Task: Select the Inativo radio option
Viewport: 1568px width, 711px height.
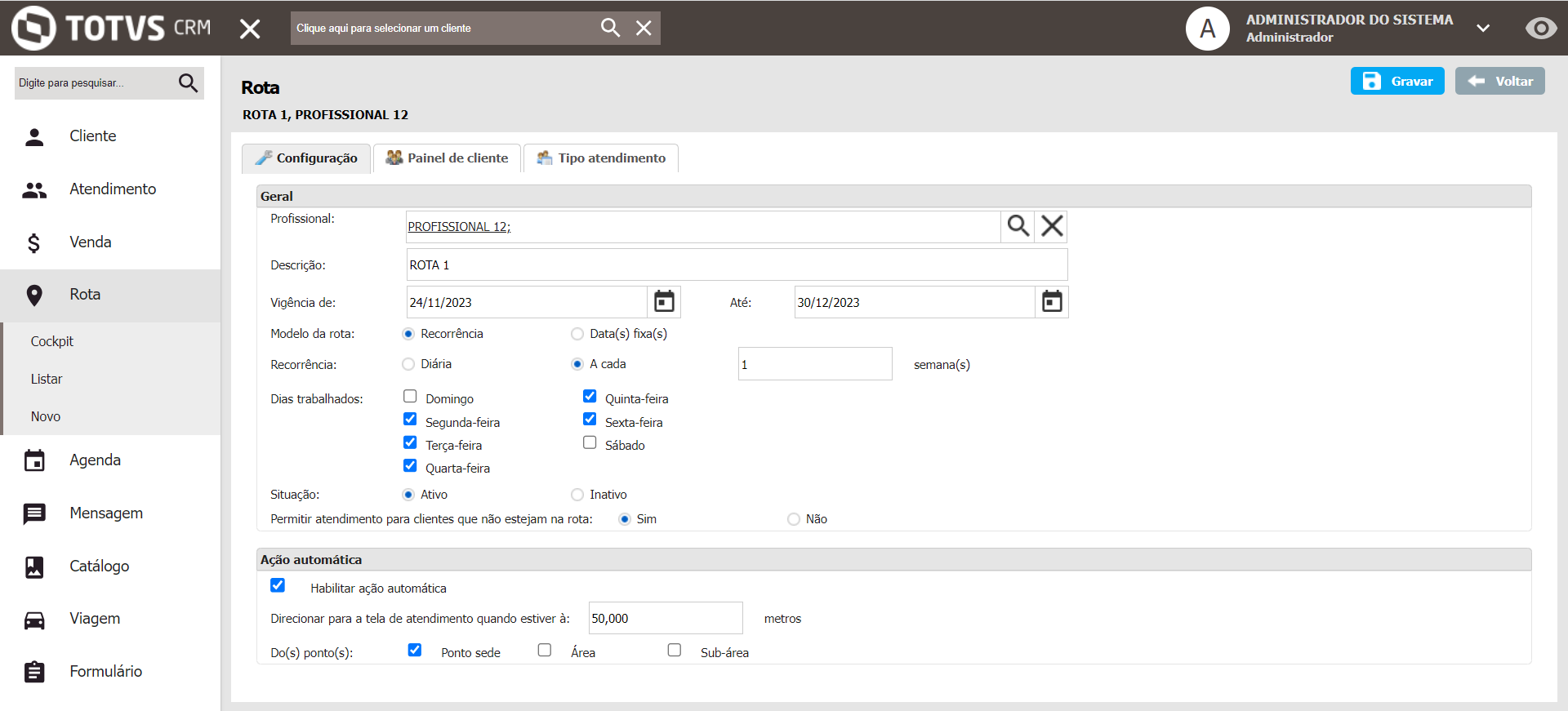Action: click(577, 495)
